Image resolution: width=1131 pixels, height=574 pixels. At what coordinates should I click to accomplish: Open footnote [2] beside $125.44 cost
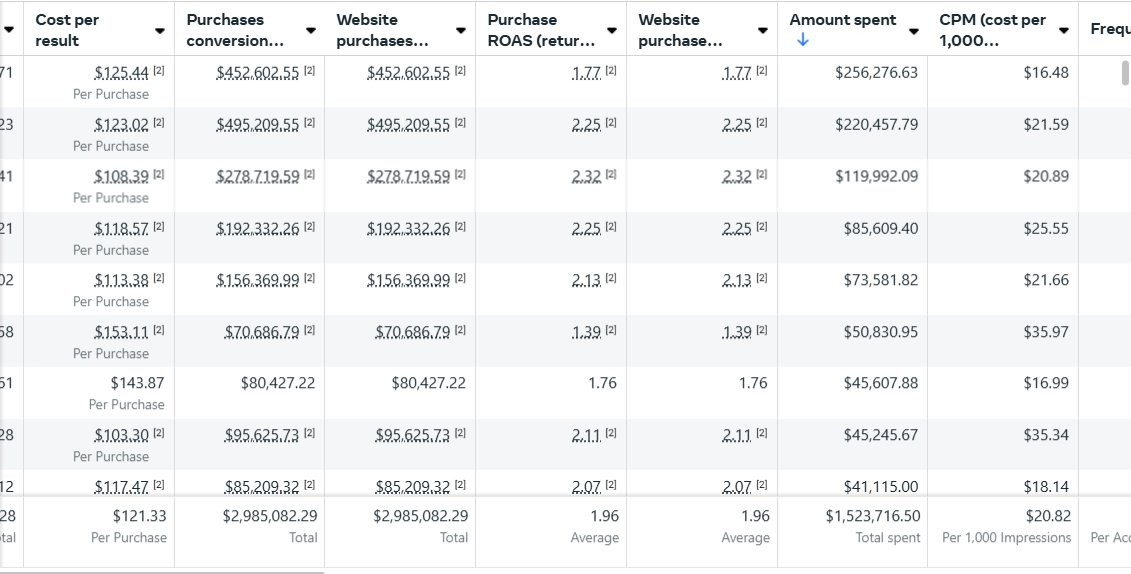point(159,71)
